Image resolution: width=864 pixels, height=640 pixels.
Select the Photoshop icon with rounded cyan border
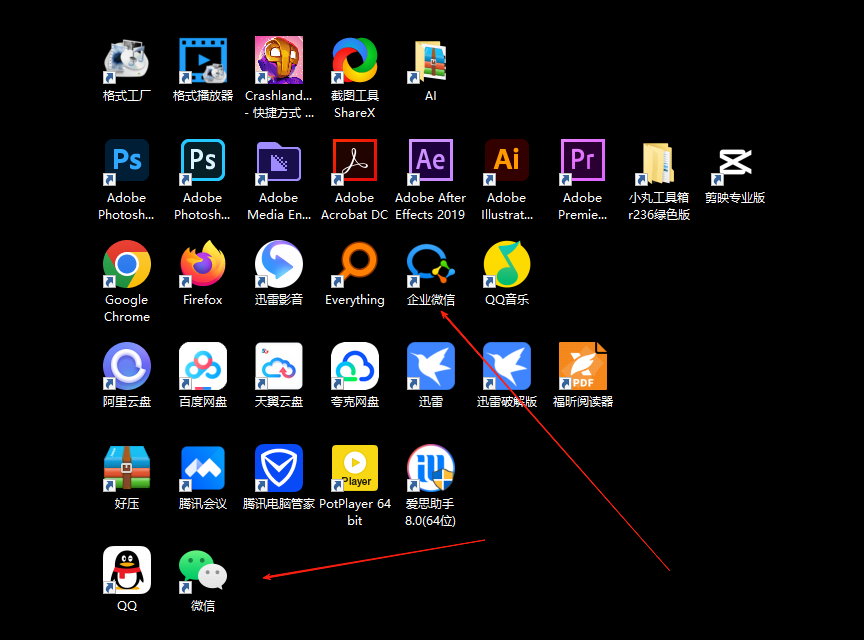click(x=203, y=162)
